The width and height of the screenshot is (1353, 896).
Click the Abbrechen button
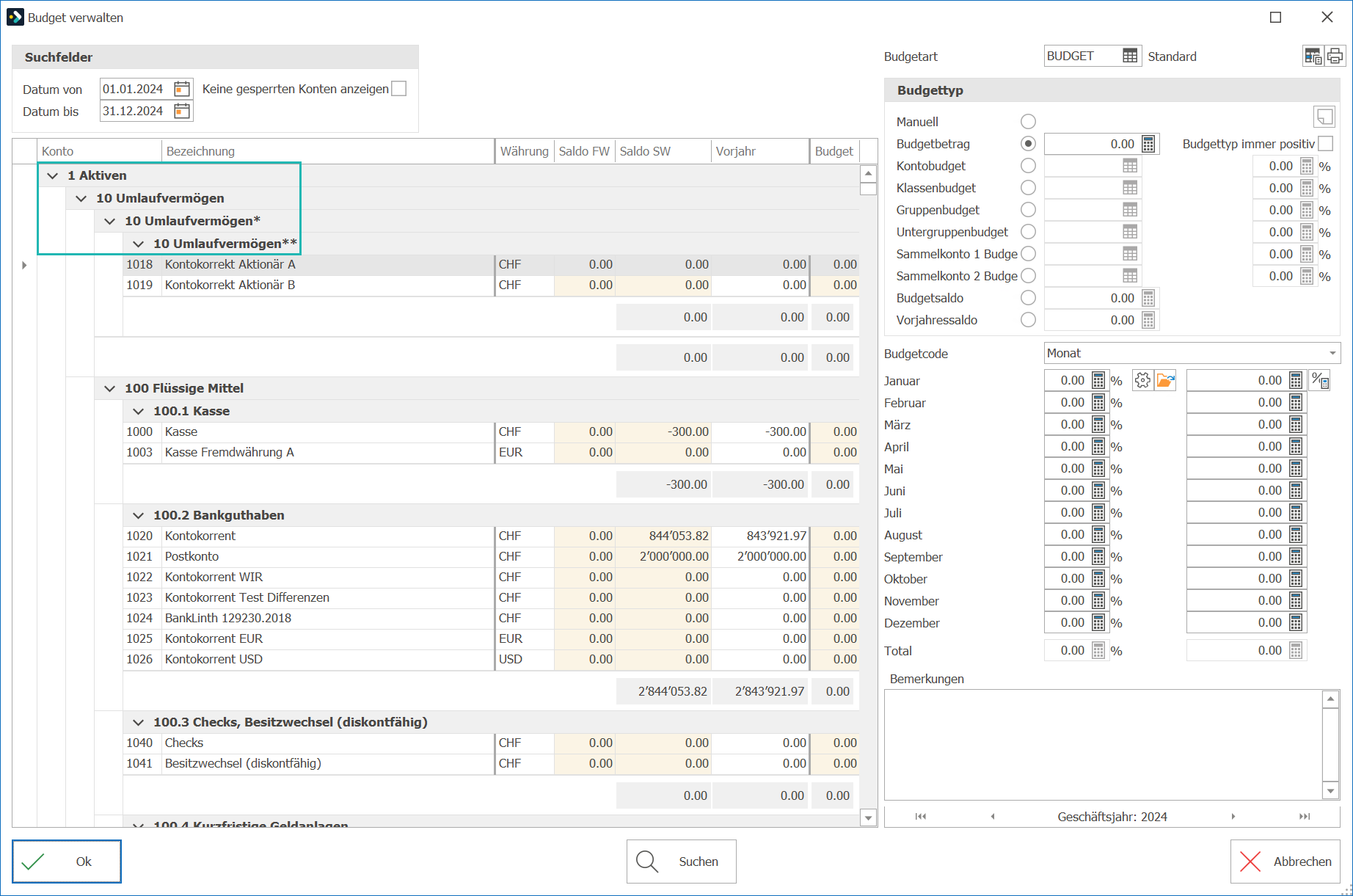click(1285, 862)
